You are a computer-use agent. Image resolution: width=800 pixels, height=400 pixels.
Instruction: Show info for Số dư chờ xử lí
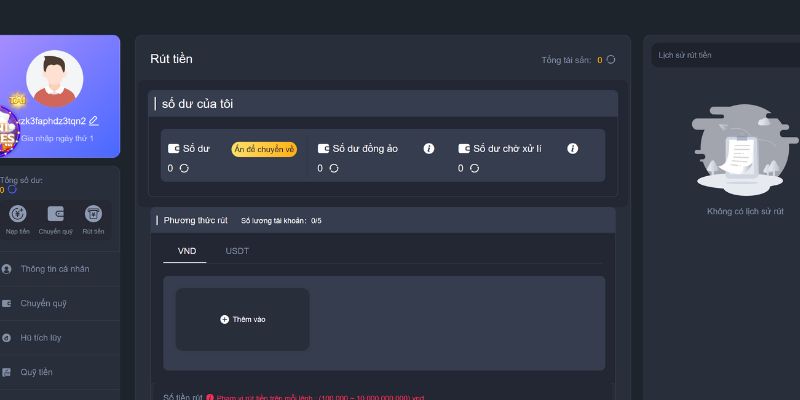(x=572, y=148)
